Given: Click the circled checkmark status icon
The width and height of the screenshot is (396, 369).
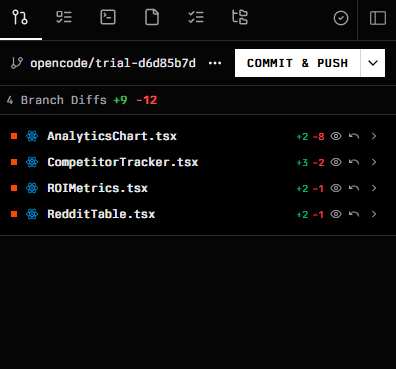Looking at the screenshot, I should [x=341, y=18].
